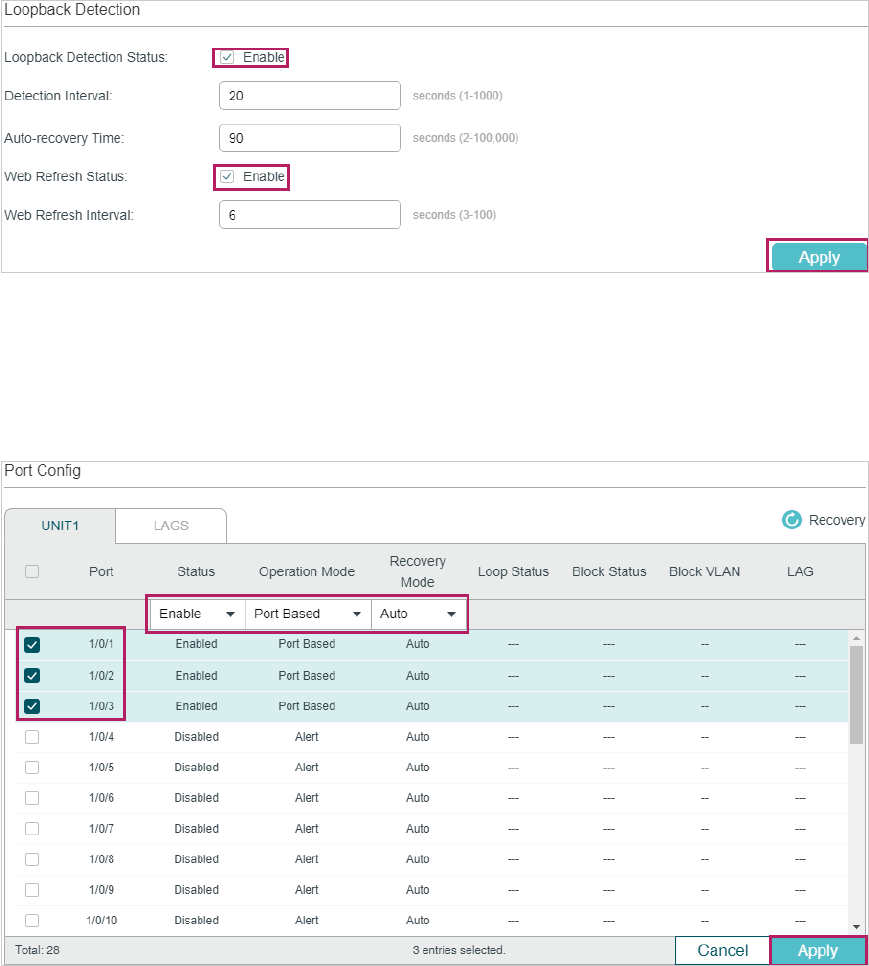This screenshot has width=869, height=966.
Task: Click the 'Total: 28' footer text
Action: [38, 950]
